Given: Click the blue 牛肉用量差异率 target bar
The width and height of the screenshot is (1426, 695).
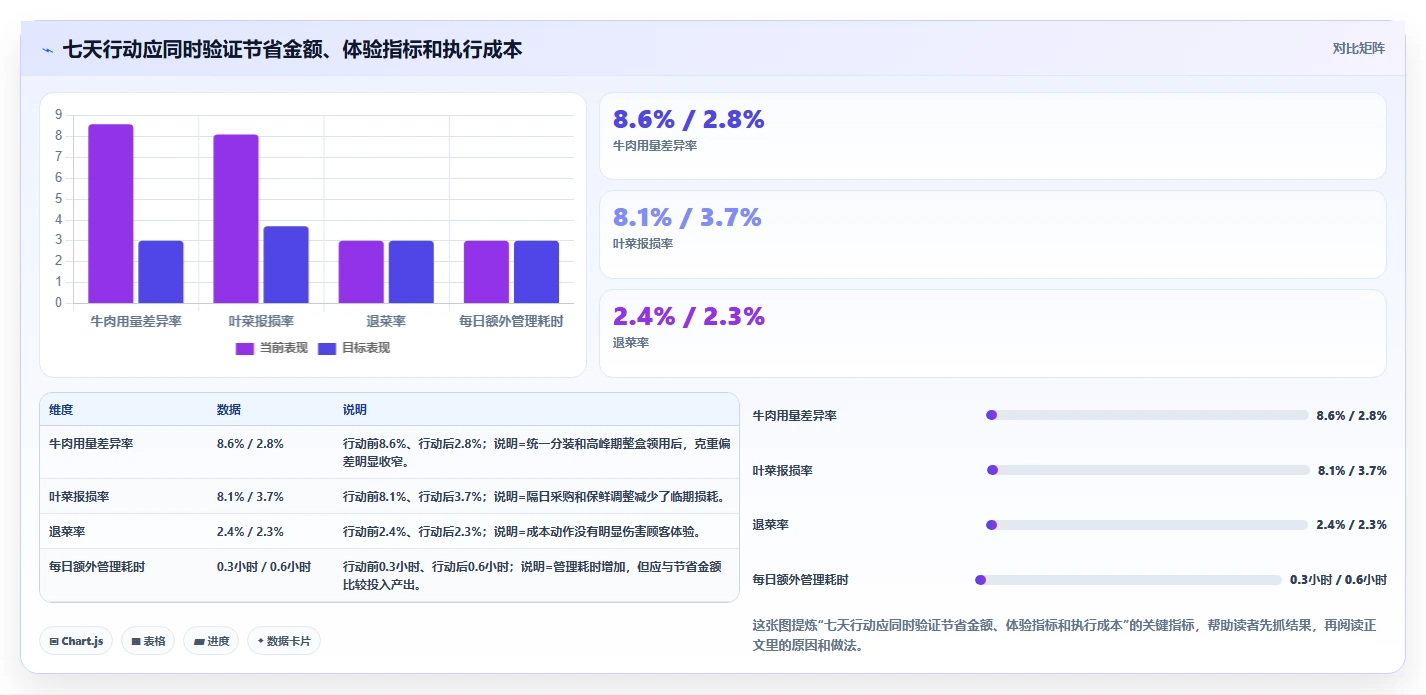Looking at the screenshot, I should [x=161, y=272].
